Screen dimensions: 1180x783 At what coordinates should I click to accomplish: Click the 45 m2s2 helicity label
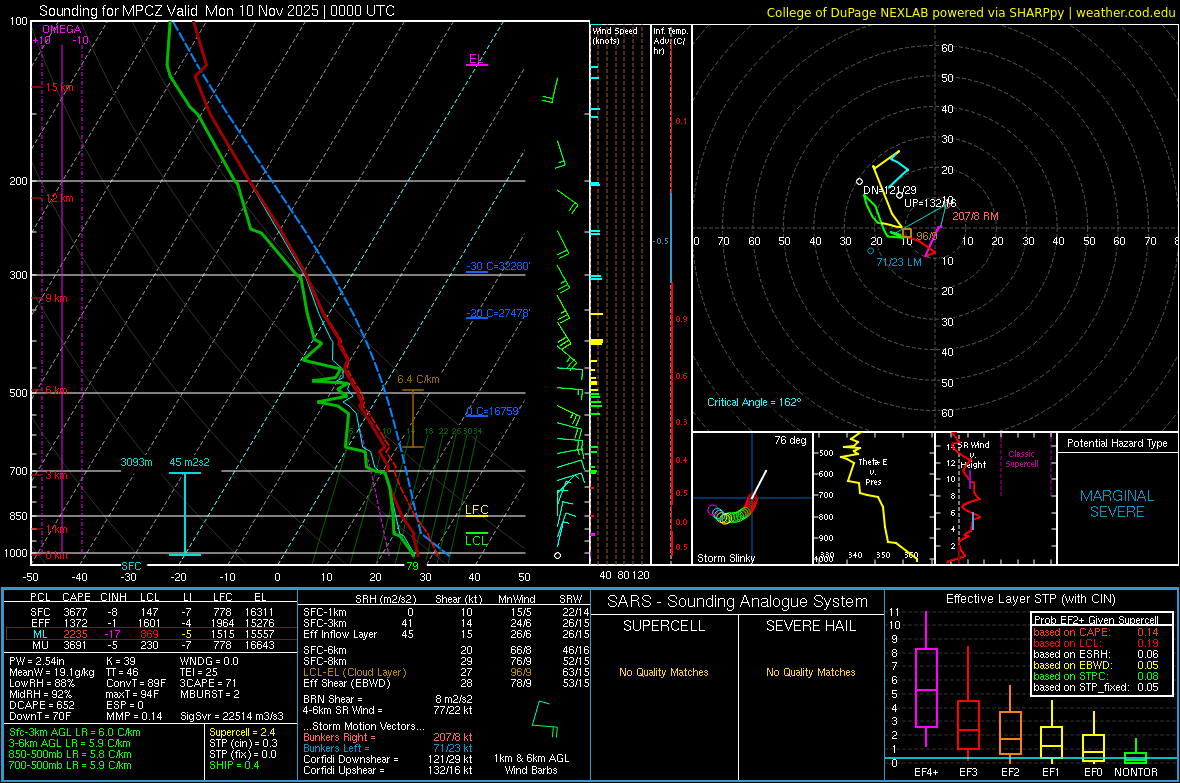click(190, 462)
